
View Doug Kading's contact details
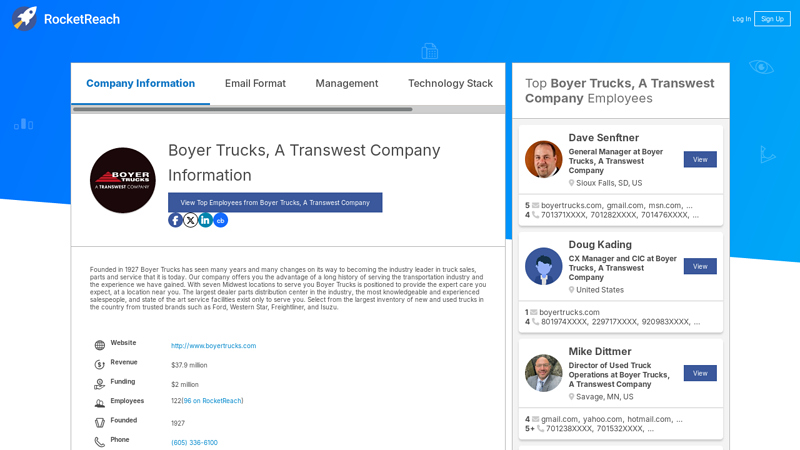click(x=700, y=266)
